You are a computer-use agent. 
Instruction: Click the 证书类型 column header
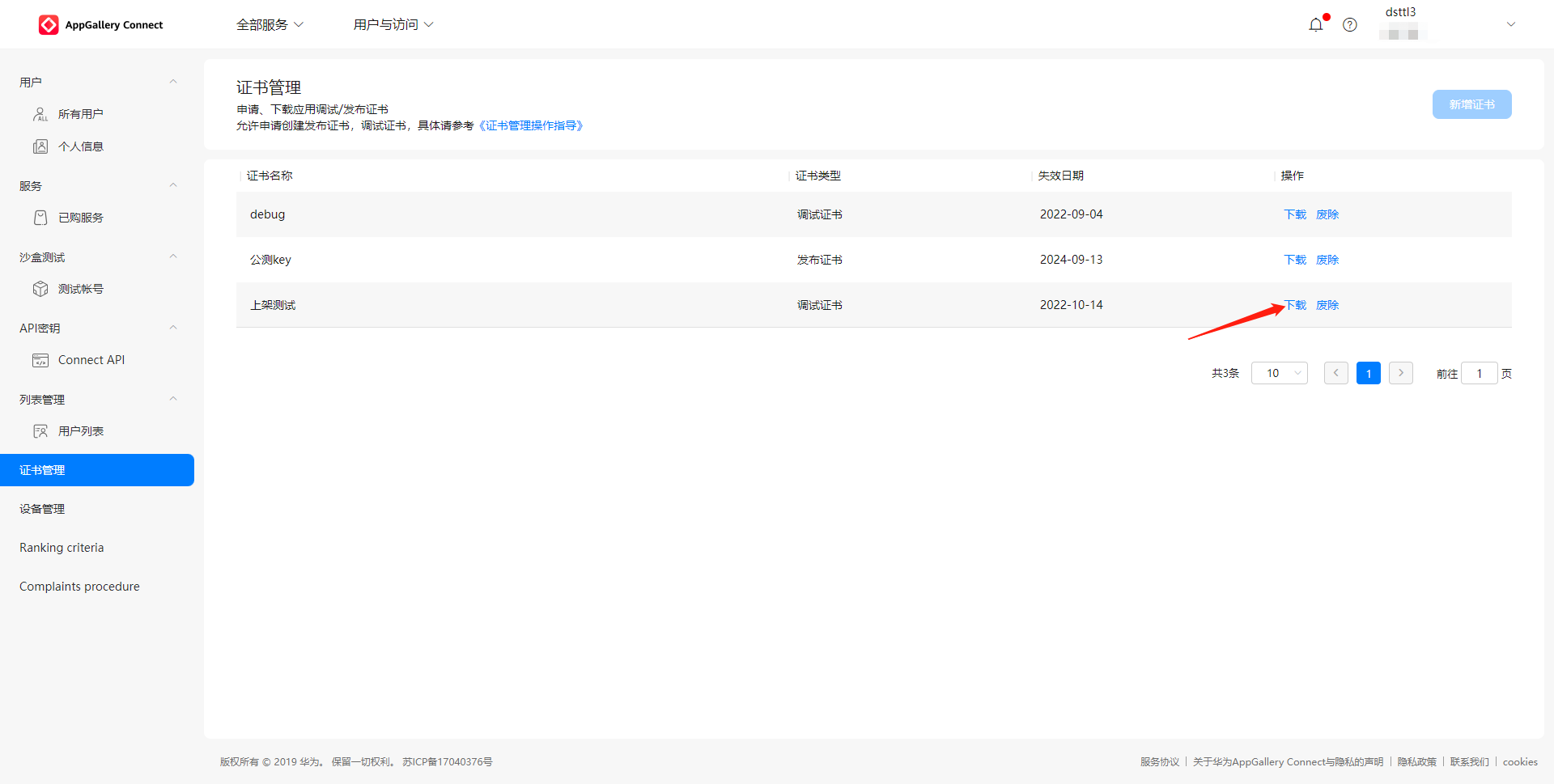coord(818,176)
